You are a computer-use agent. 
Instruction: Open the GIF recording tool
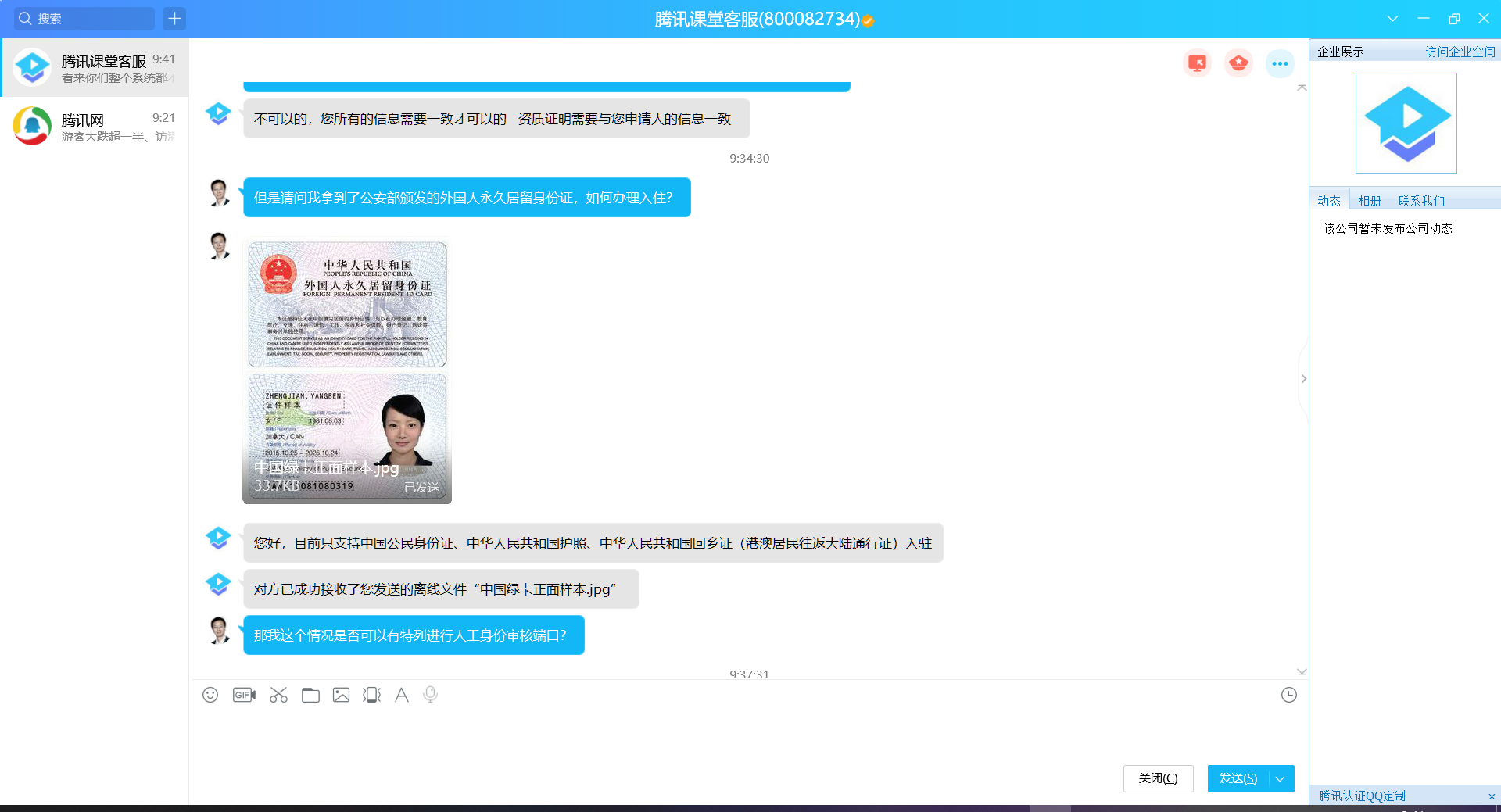click(244, 695)
